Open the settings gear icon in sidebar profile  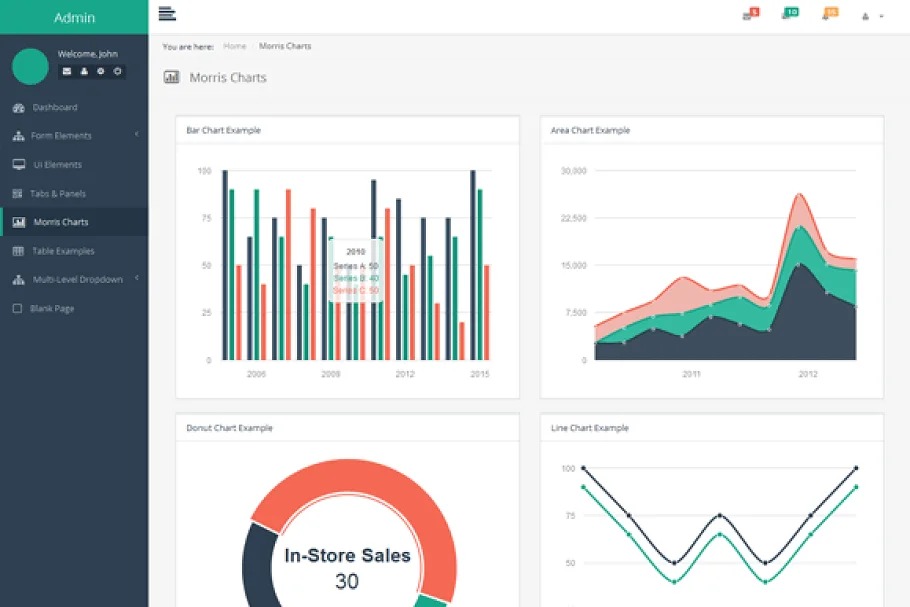(x=101, y=71)
